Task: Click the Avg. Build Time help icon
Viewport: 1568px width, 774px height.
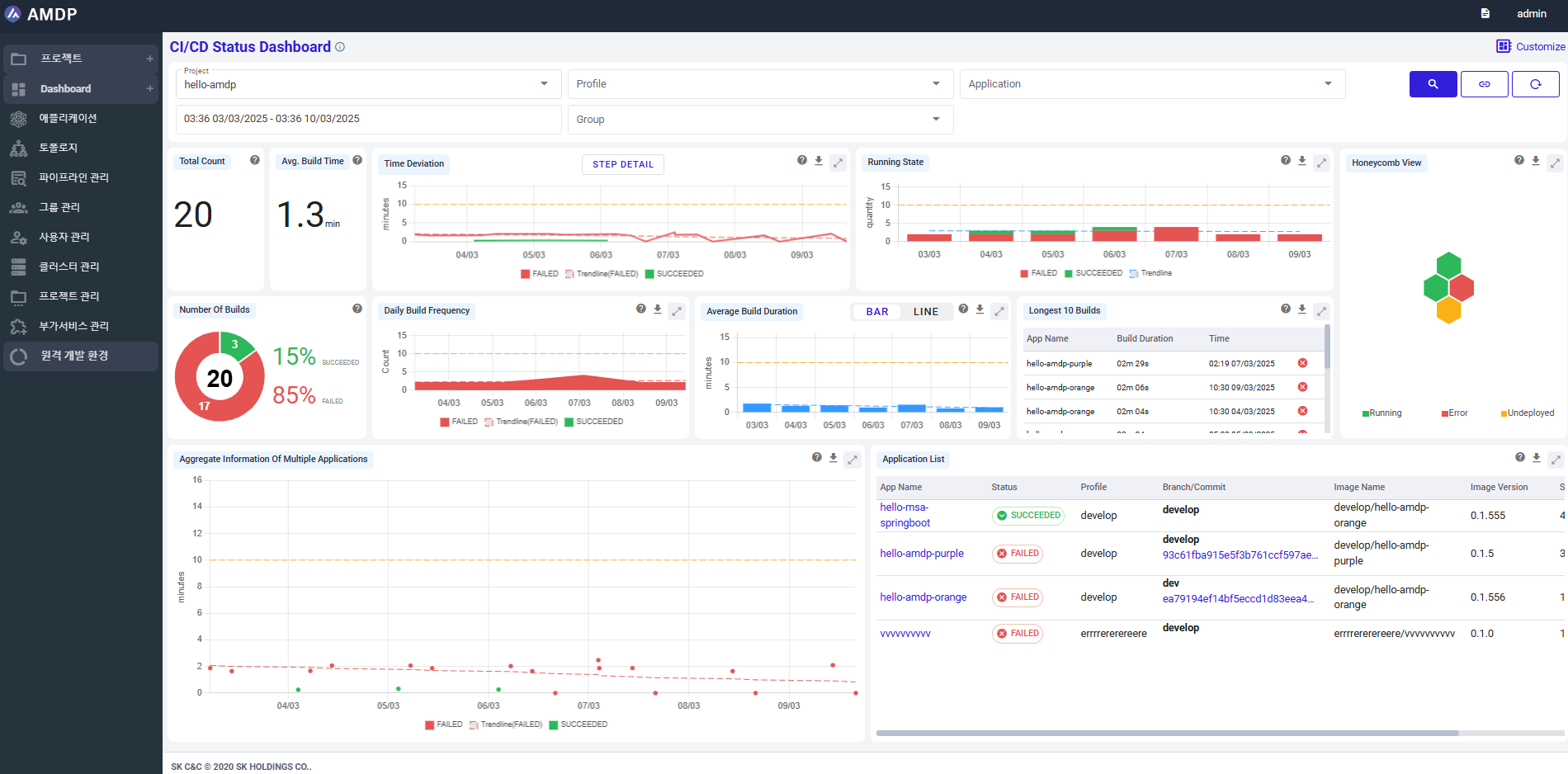Action: pos(357,160)
